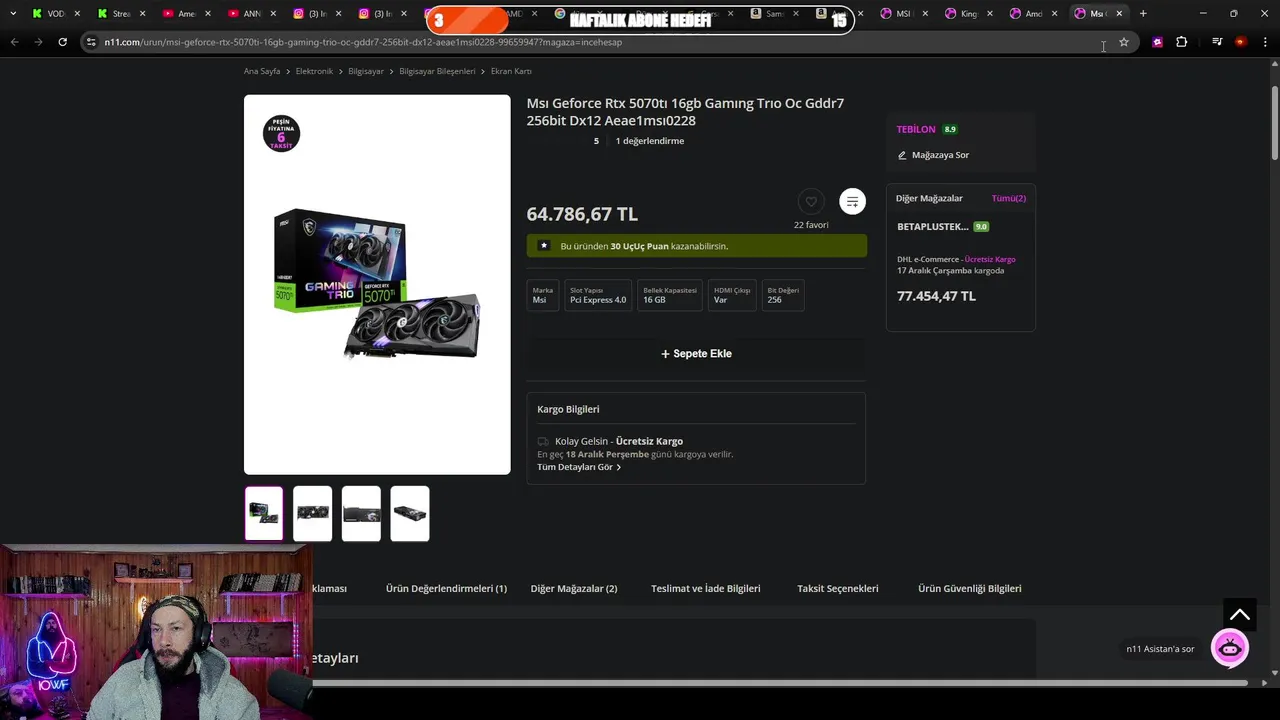Click the add-to-list icon beside heart
1280x720 pixels.
coord(852,201)
